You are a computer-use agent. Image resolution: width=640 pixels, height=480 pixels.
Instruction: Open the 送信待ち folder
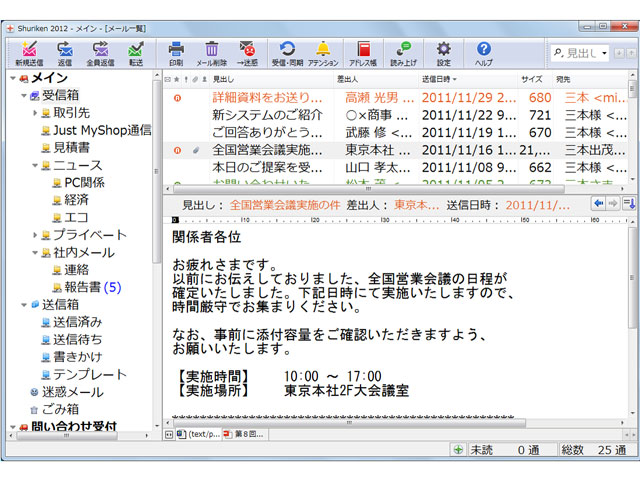coord(72,340)
